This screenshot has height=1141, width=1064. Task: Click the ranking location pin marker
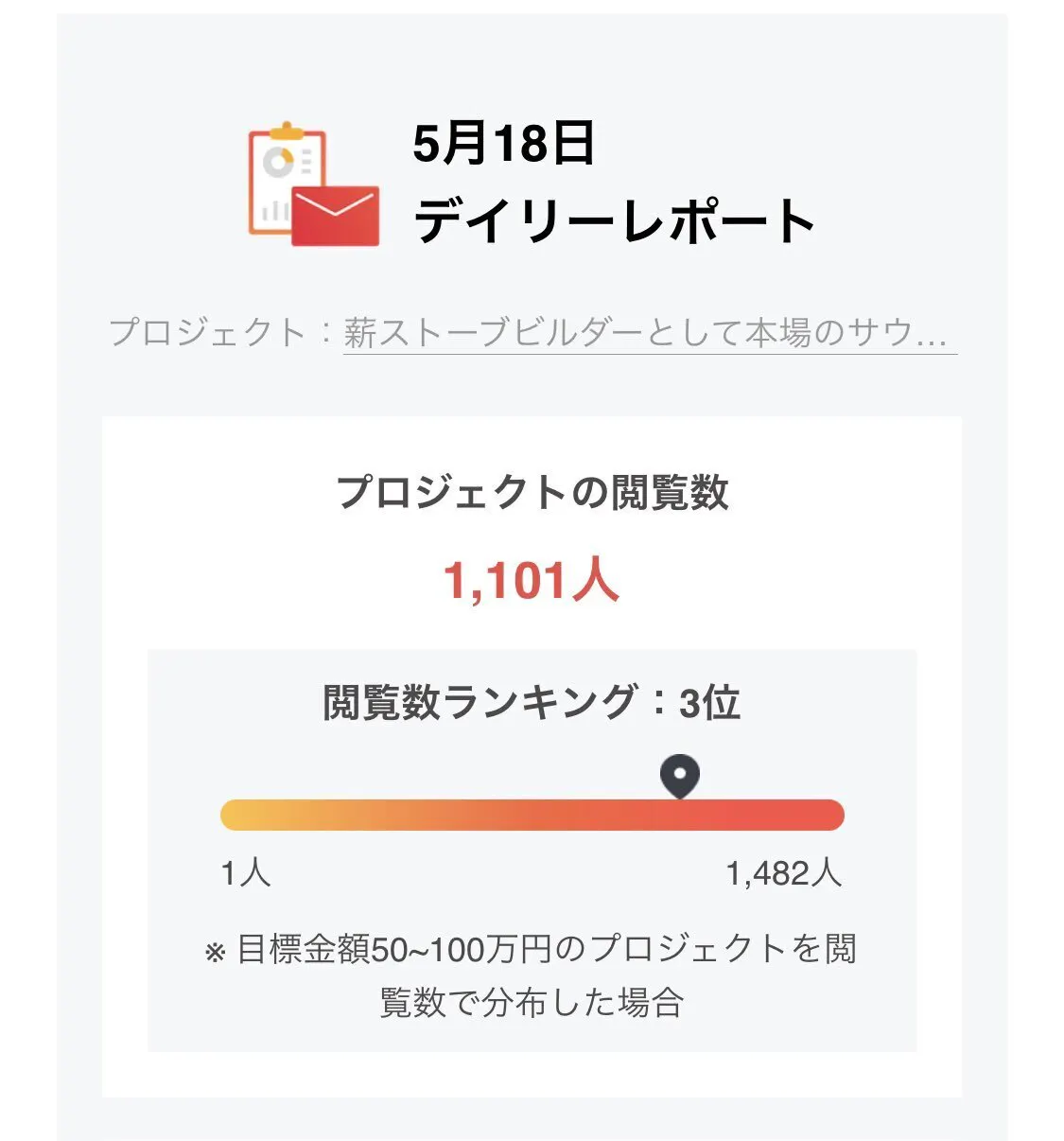[679, 777]
